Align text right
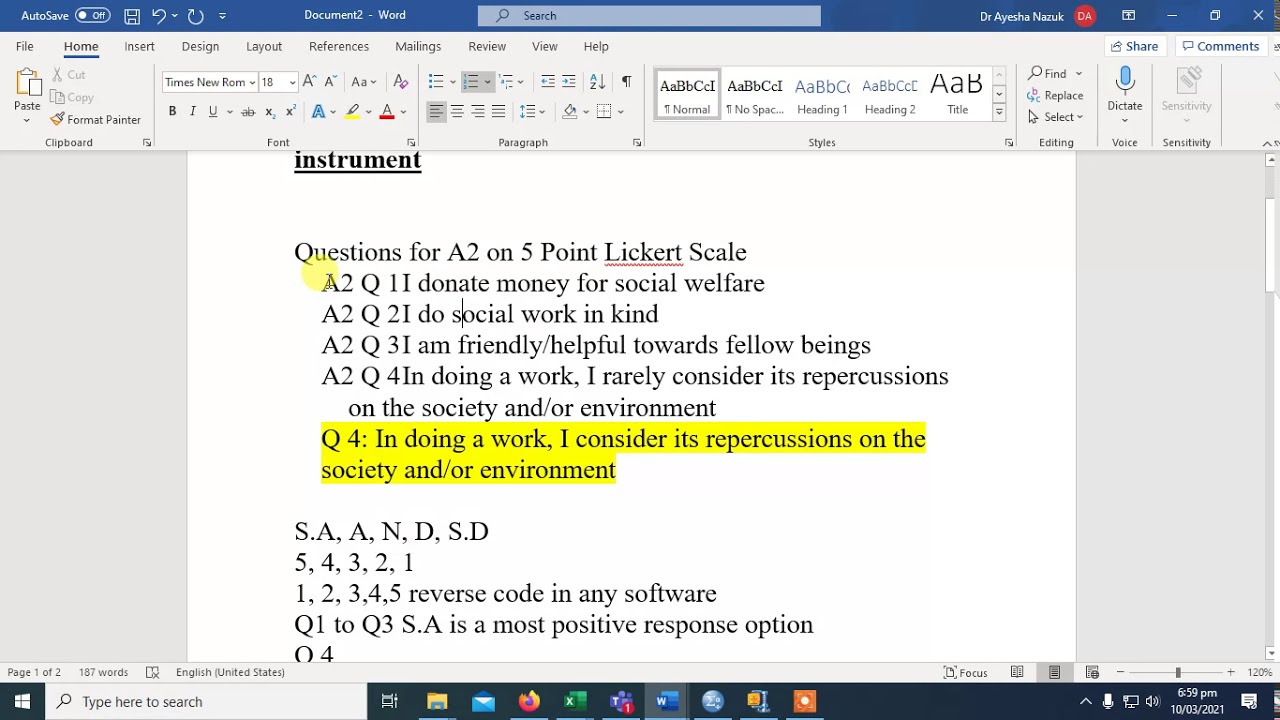 (x=478, y=111)
